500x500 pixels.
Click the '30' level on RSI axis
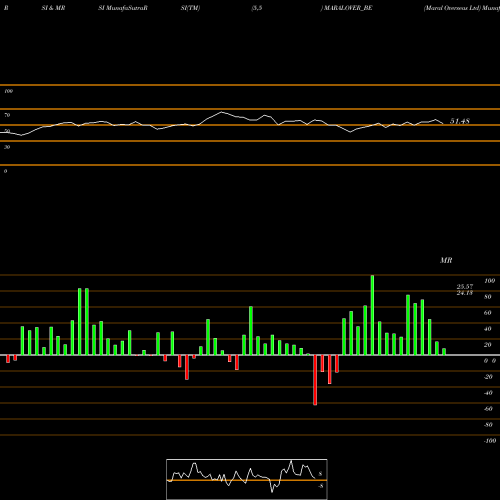pos(7,147)
